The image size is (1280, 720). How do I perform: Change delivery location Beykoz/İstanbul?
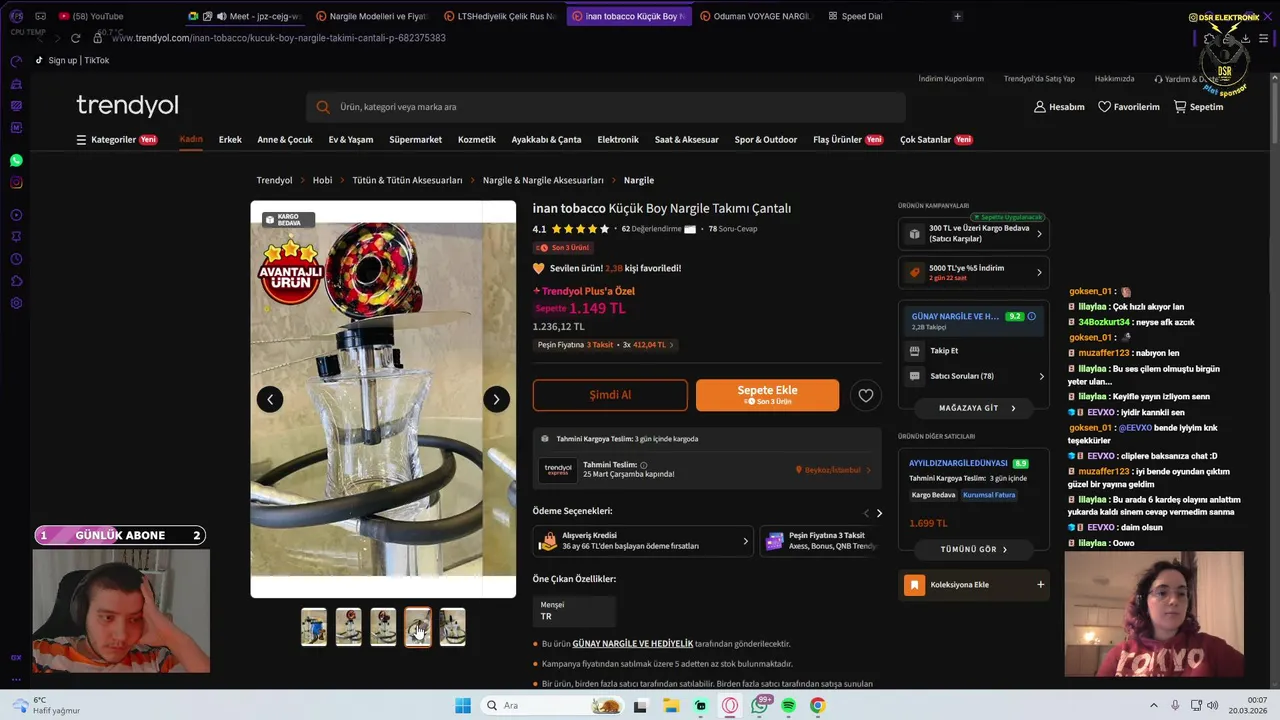[x=833, y=470]
